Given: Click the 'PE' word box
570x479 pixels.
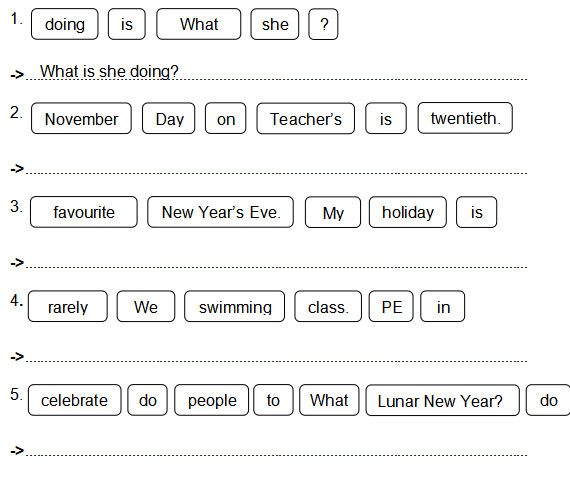Looking at the screenshot, I should click(x=391, y=306).
